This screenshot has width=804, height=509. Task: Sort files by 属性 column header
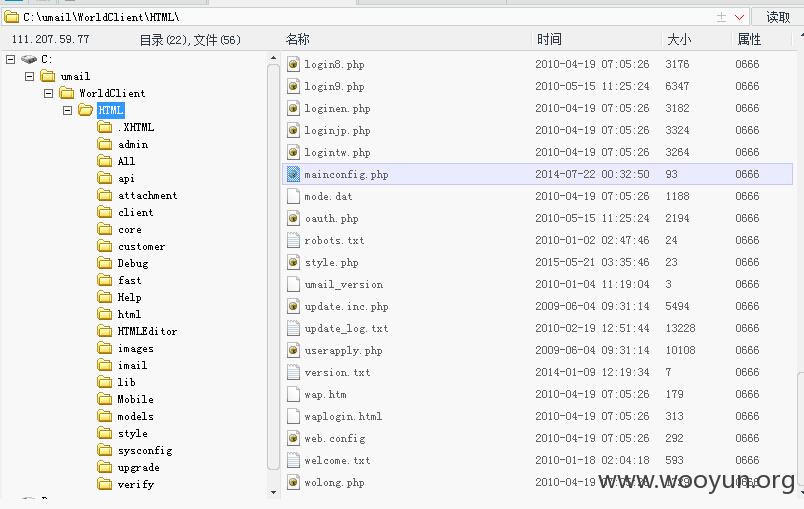tap(749, 39)
